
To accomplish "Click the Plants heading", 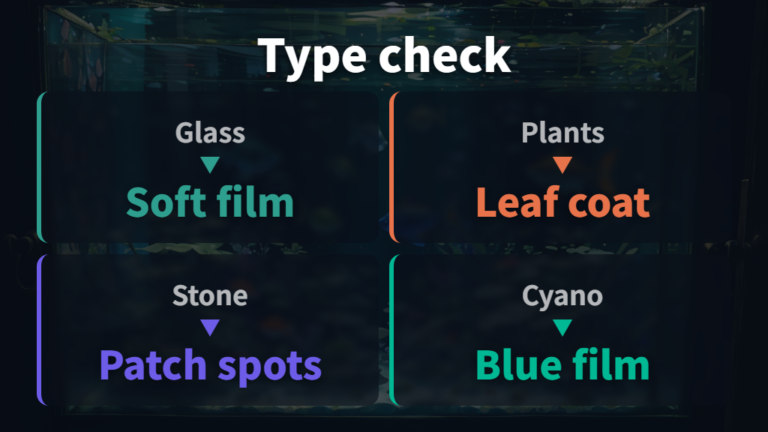I will pos(563,133).
